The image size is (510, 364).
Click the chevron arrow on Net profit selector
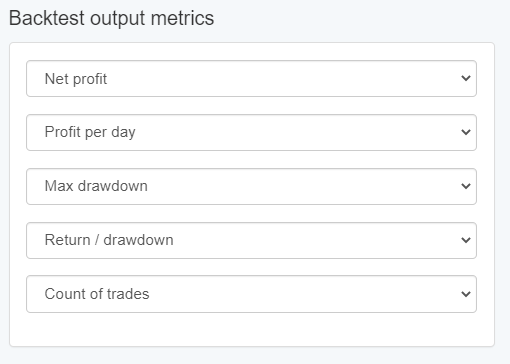(x=466, y=78)
